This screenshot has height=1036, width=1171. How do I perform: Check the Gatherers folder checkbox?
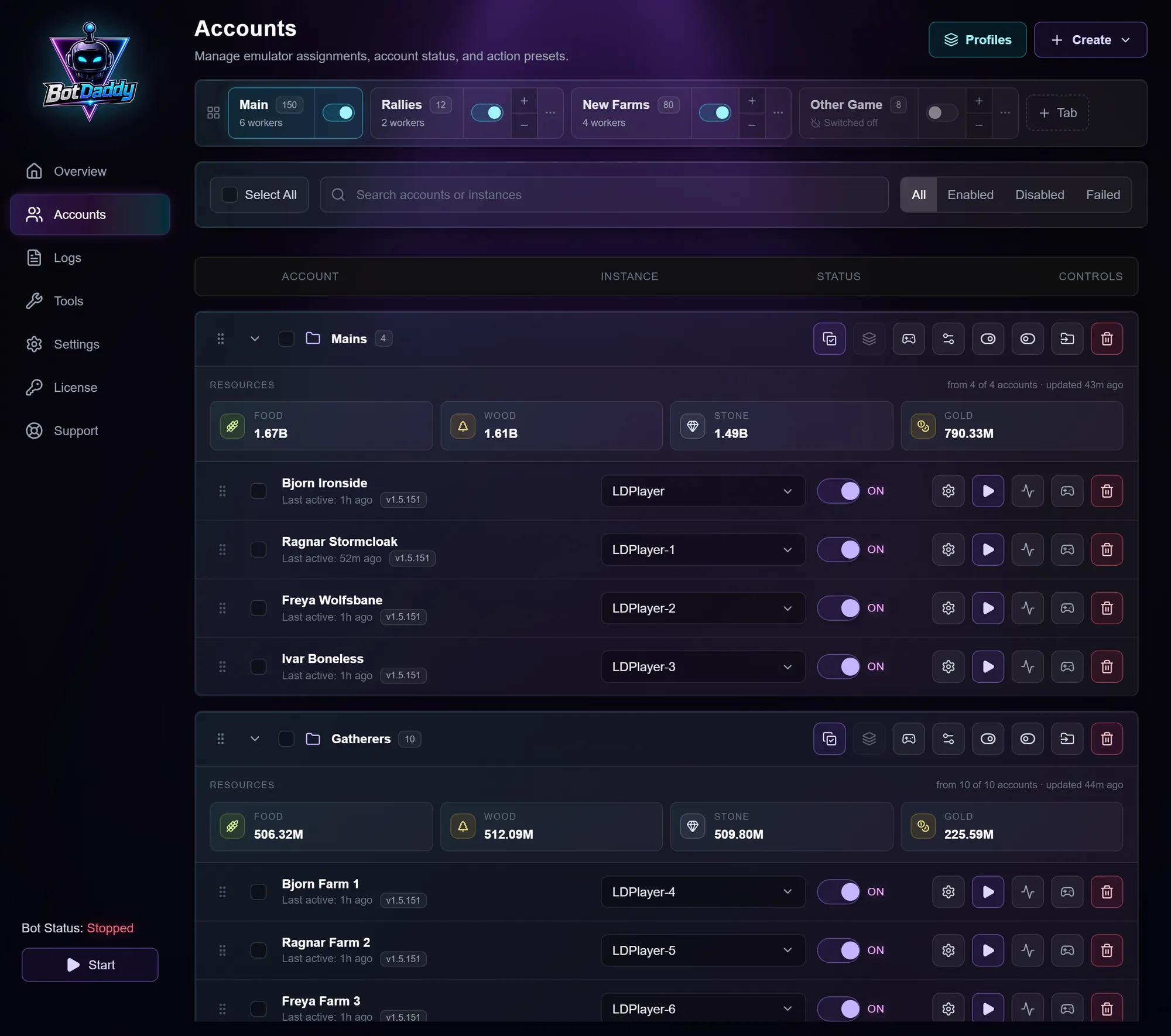pos(286,738)
